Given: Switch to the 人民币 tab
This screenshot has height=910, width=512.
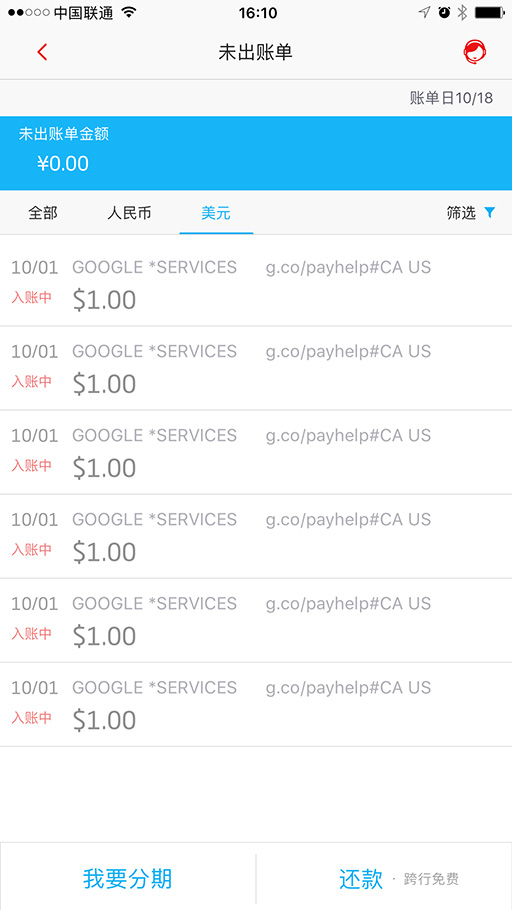Looking at the screenshot, I should [x=129, y=213].
